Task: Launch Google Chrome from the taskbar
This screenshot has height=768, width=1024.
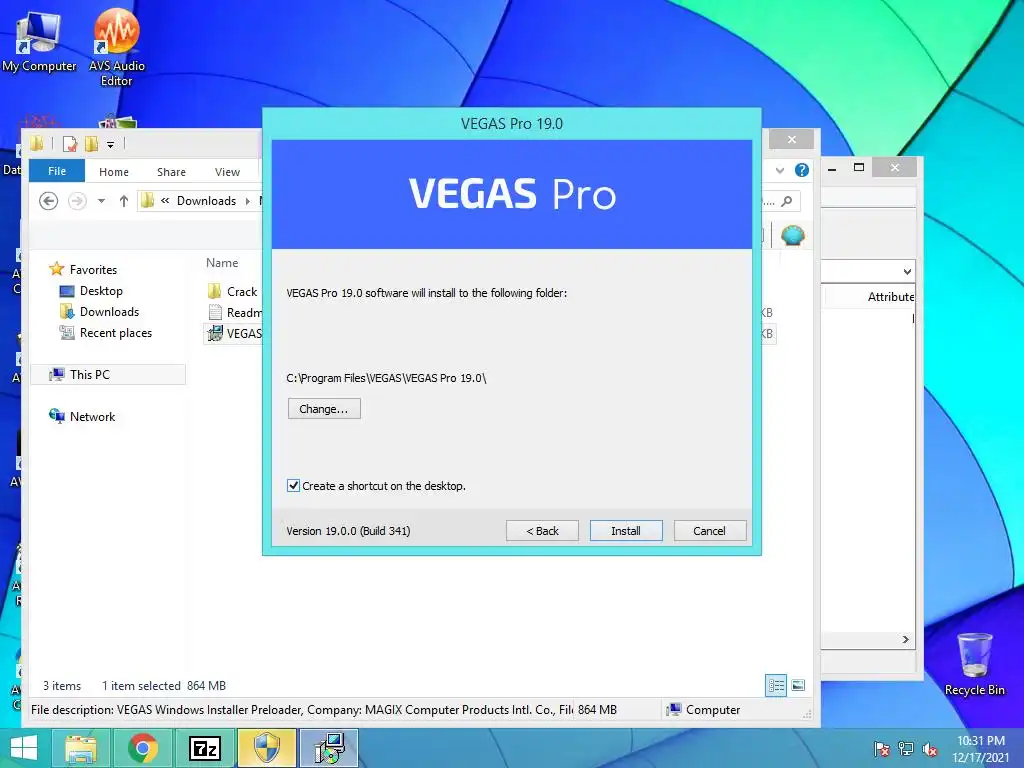Action: (142, 748)
